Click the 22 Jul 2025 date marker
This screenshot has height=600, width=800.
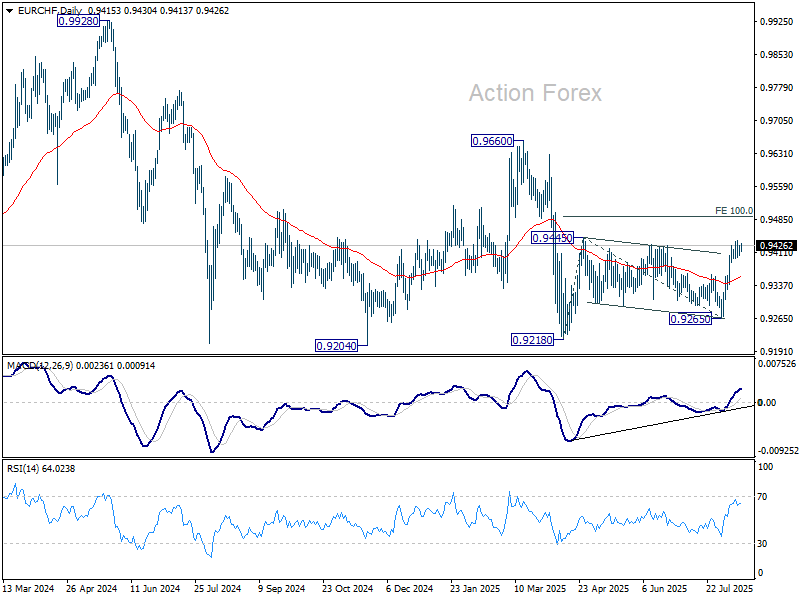click(x=730, y=588)
